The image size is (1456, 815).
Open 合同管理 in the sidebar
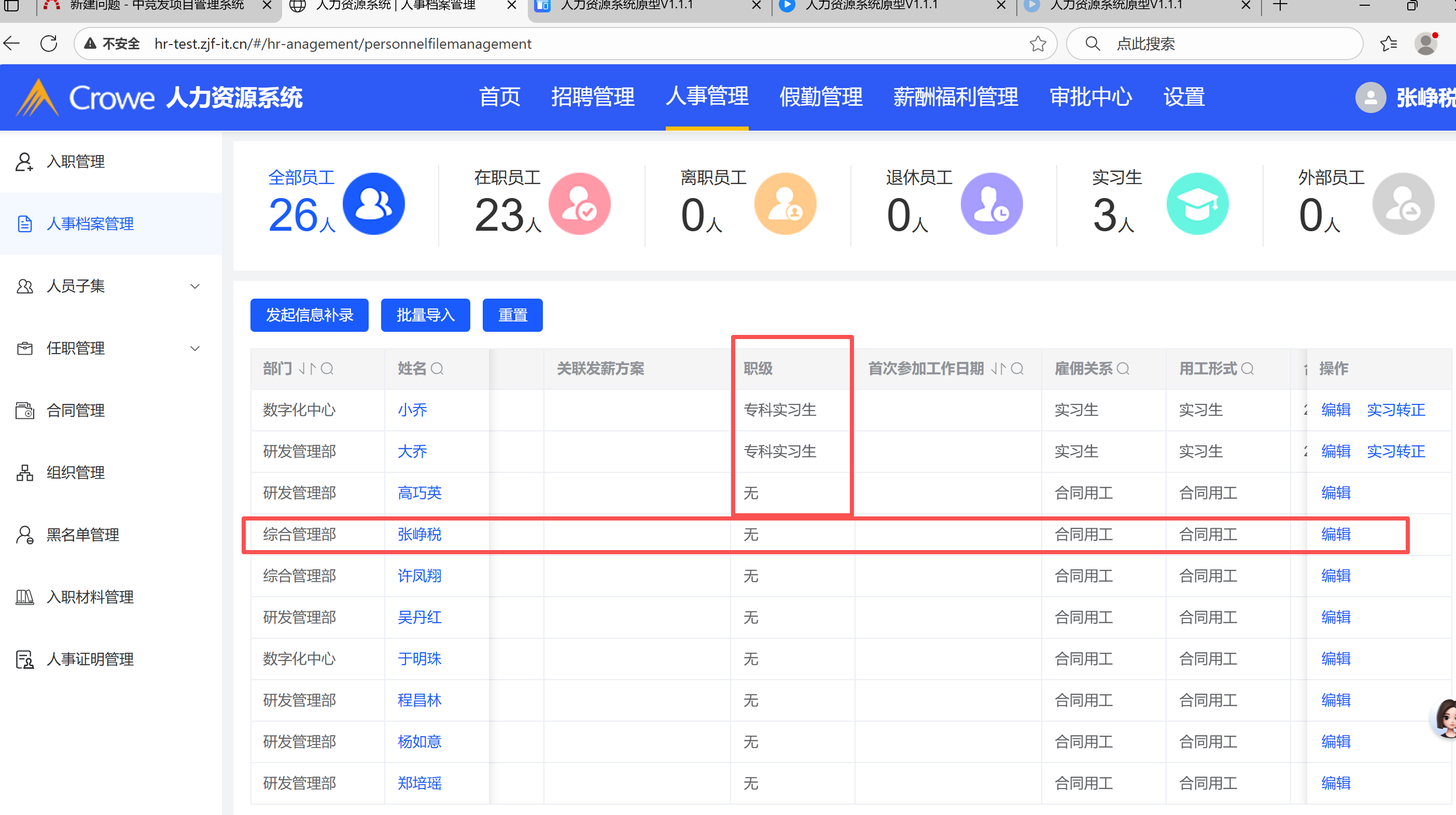tap(76, 410)
